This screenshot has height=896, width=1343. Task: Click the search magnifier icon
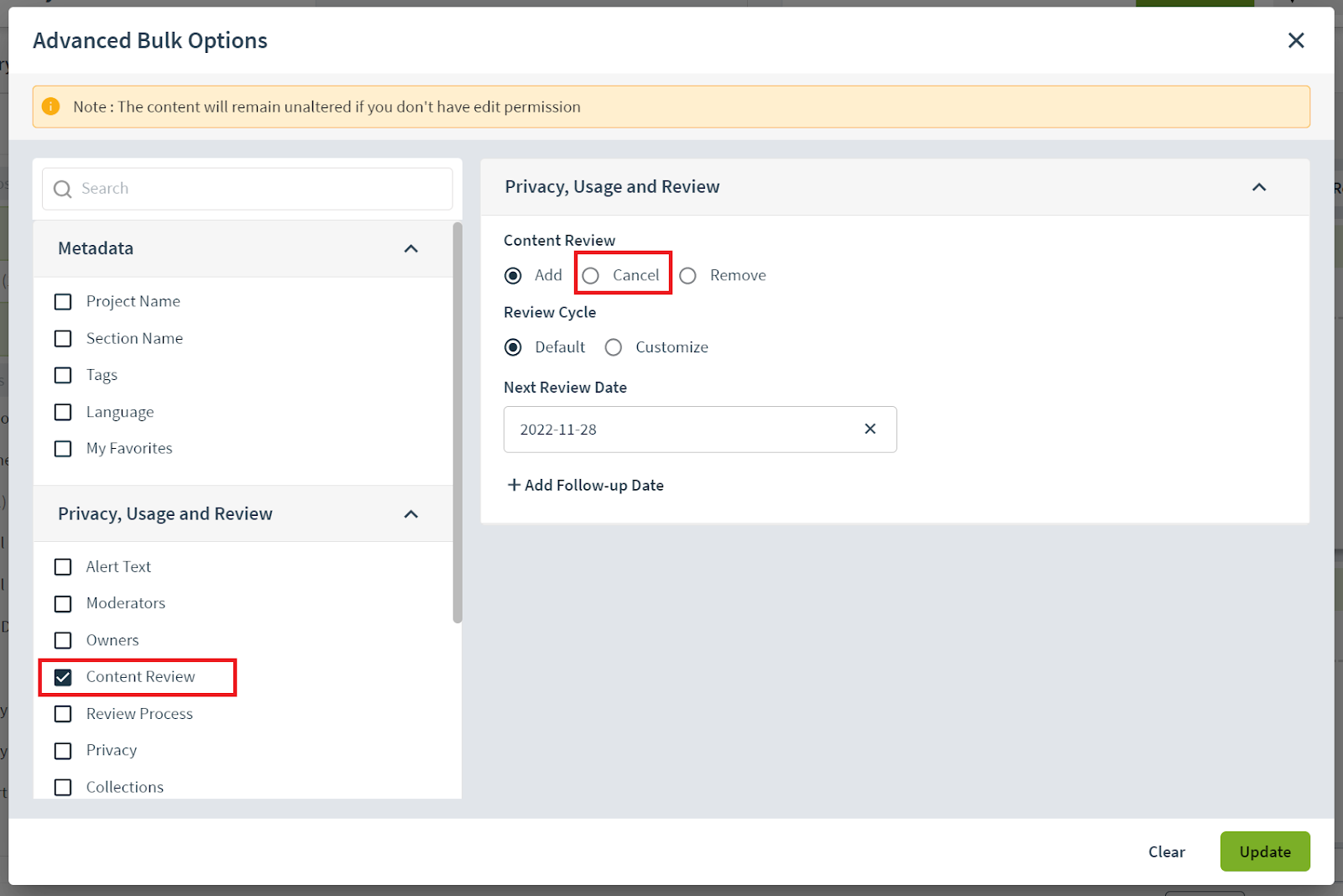(x=62, y=189)
